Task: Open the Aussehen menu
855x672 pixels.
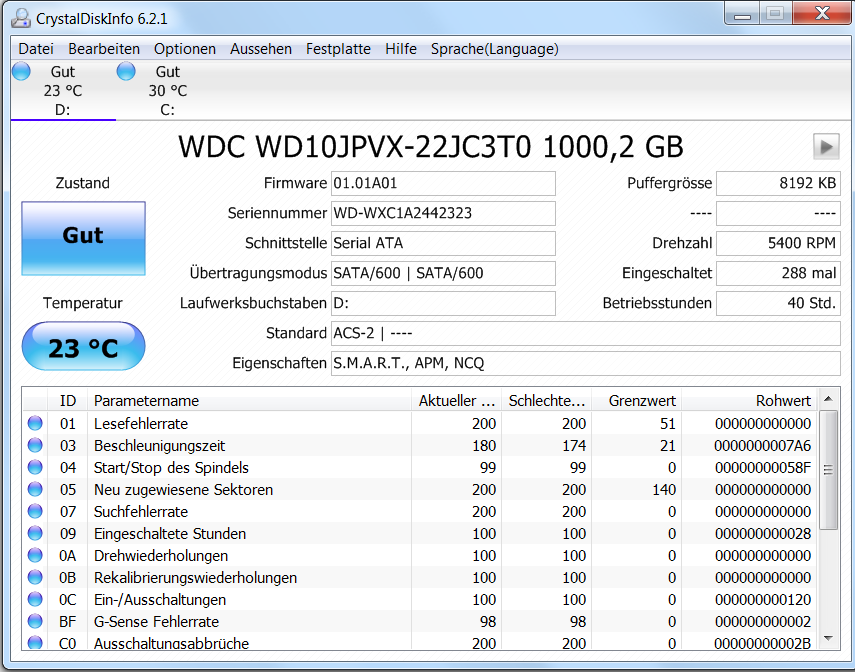Action: pyautogui.click(x=261, y=49)
